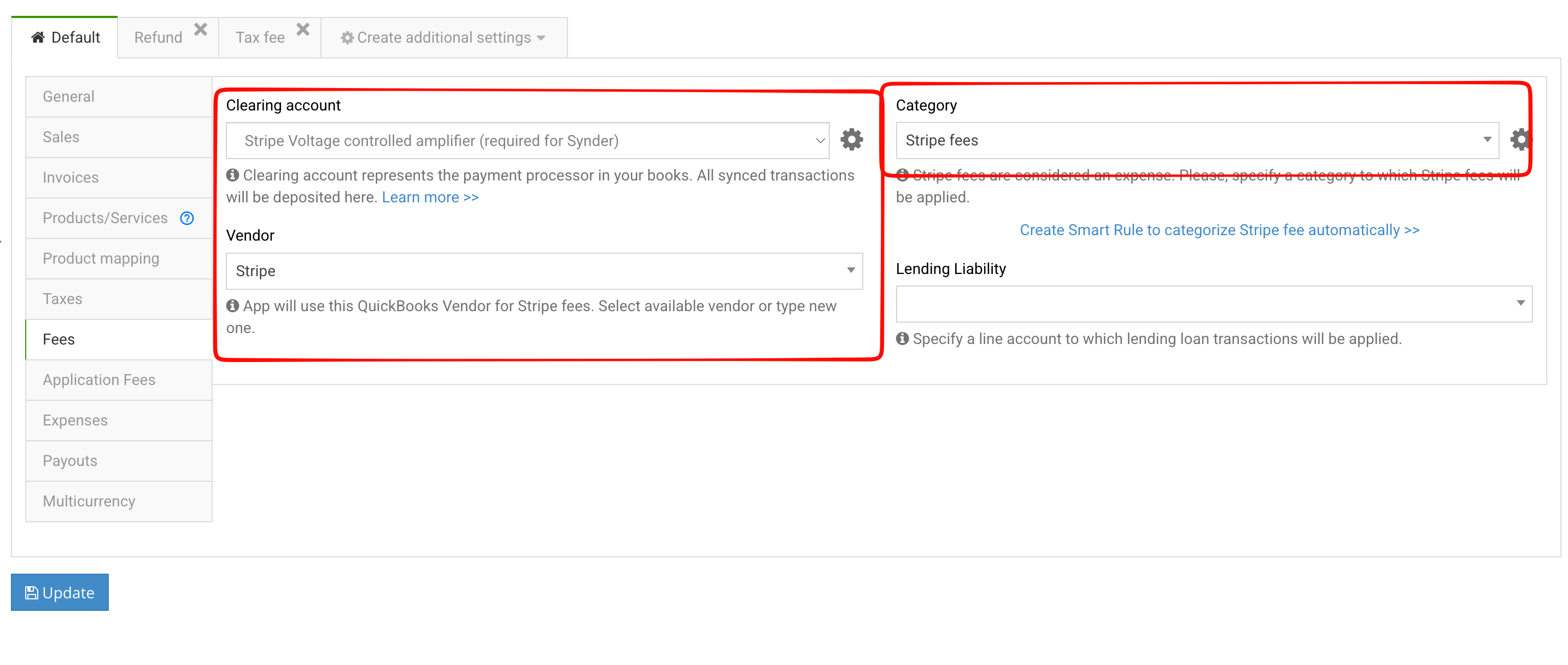Click info icon beside Vendor description
Screen dimensions: 1568x665
pyautogui.click(x=232, y=306)
